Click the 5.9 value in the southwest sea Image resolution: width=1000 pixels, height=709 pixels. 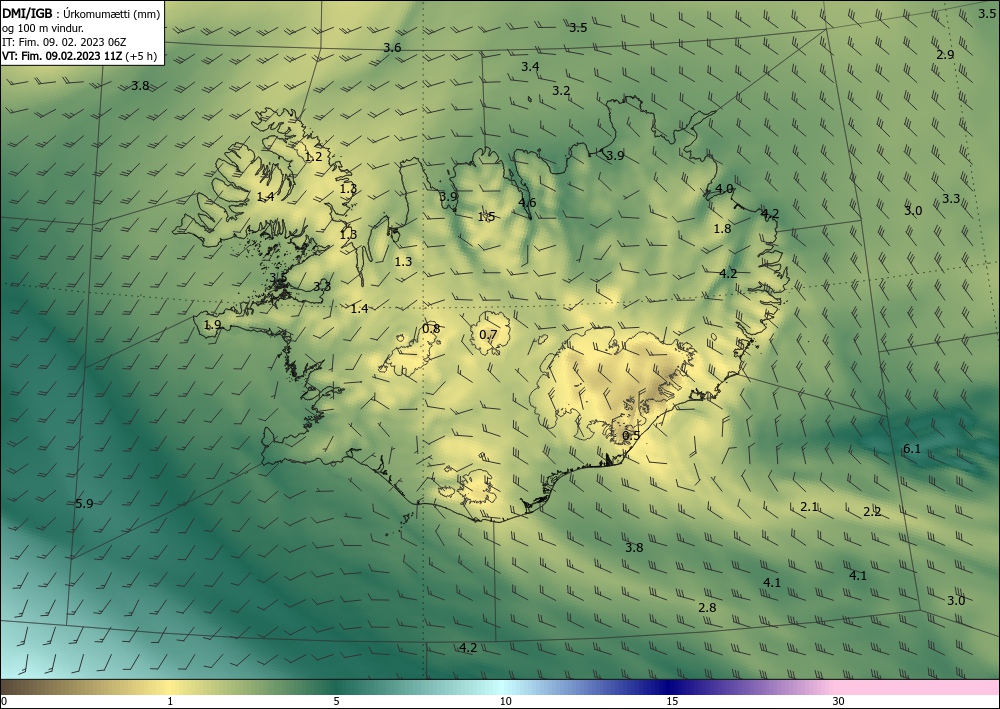[x=84, y=503]
